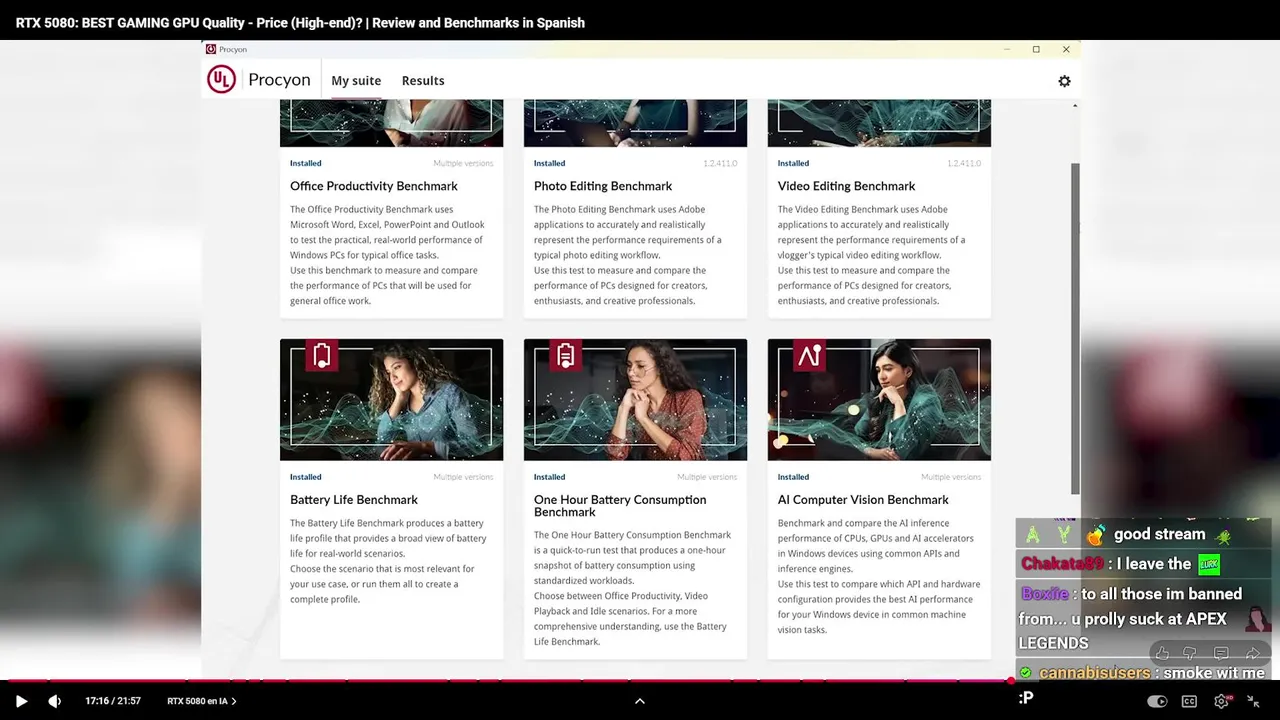
Task: Click the AI icon on Computer Vision card
Action: click(809, 355)
